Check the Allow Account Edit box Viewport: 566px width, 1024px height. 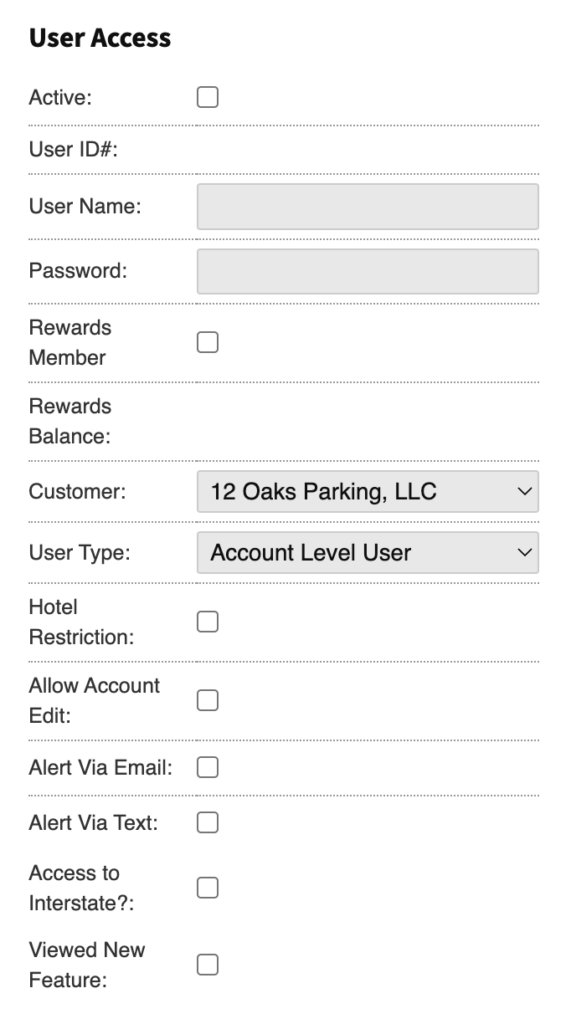pos(208,700)
